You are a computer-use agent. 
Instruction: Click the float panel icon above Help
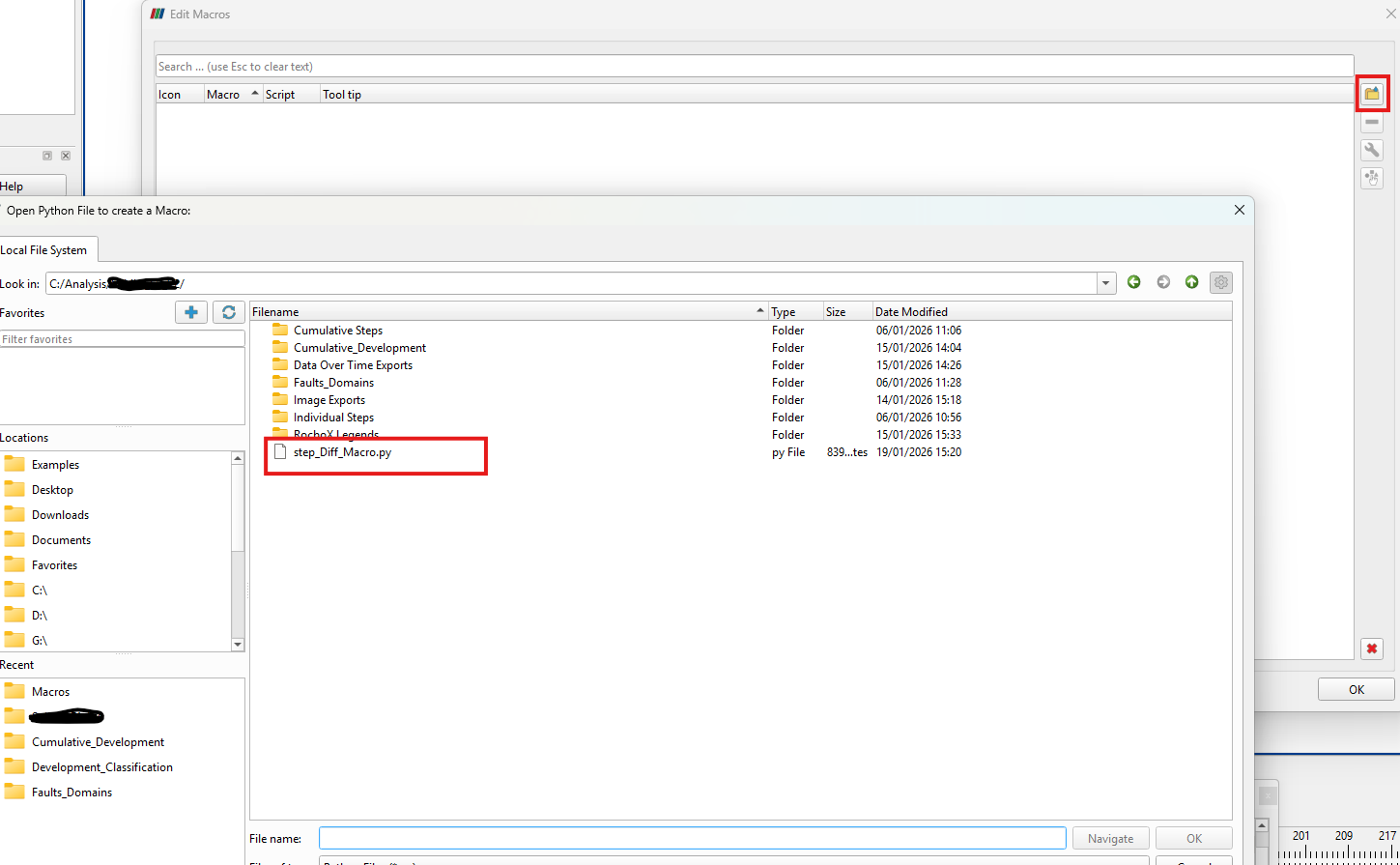pyautogui.click(x=47, y=156)
